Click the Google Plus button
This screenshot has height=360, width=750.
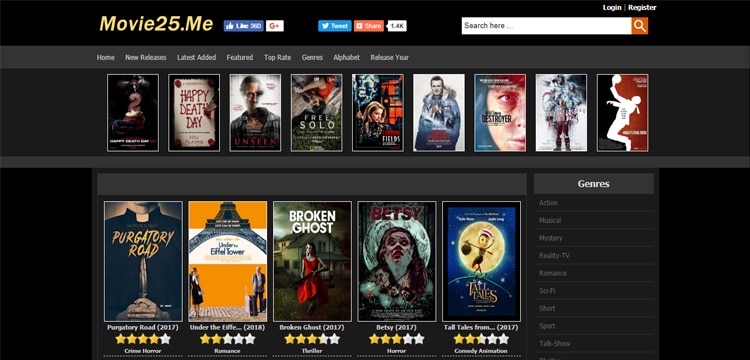point(275,26)
